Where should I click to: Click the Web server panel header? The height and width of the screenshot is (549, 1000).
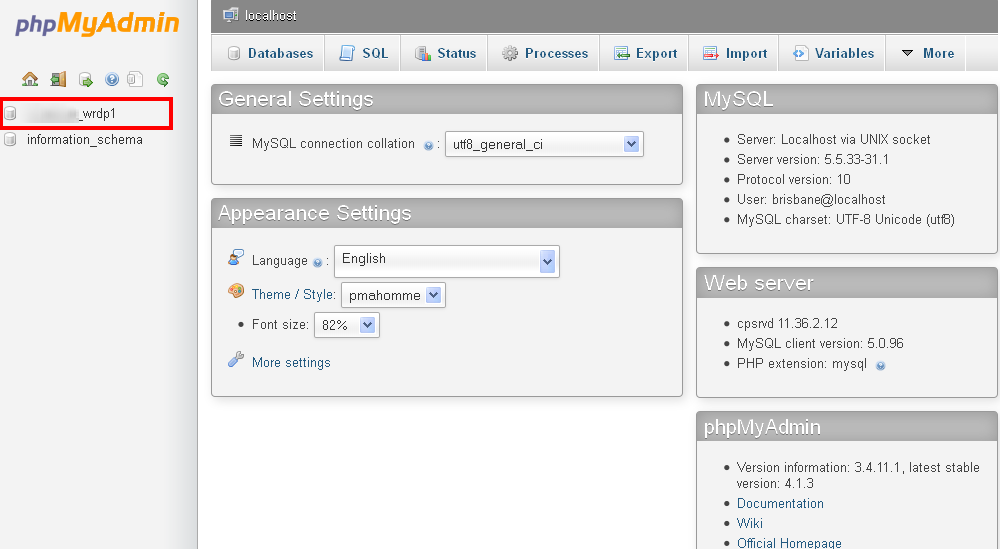click(847, 282)
